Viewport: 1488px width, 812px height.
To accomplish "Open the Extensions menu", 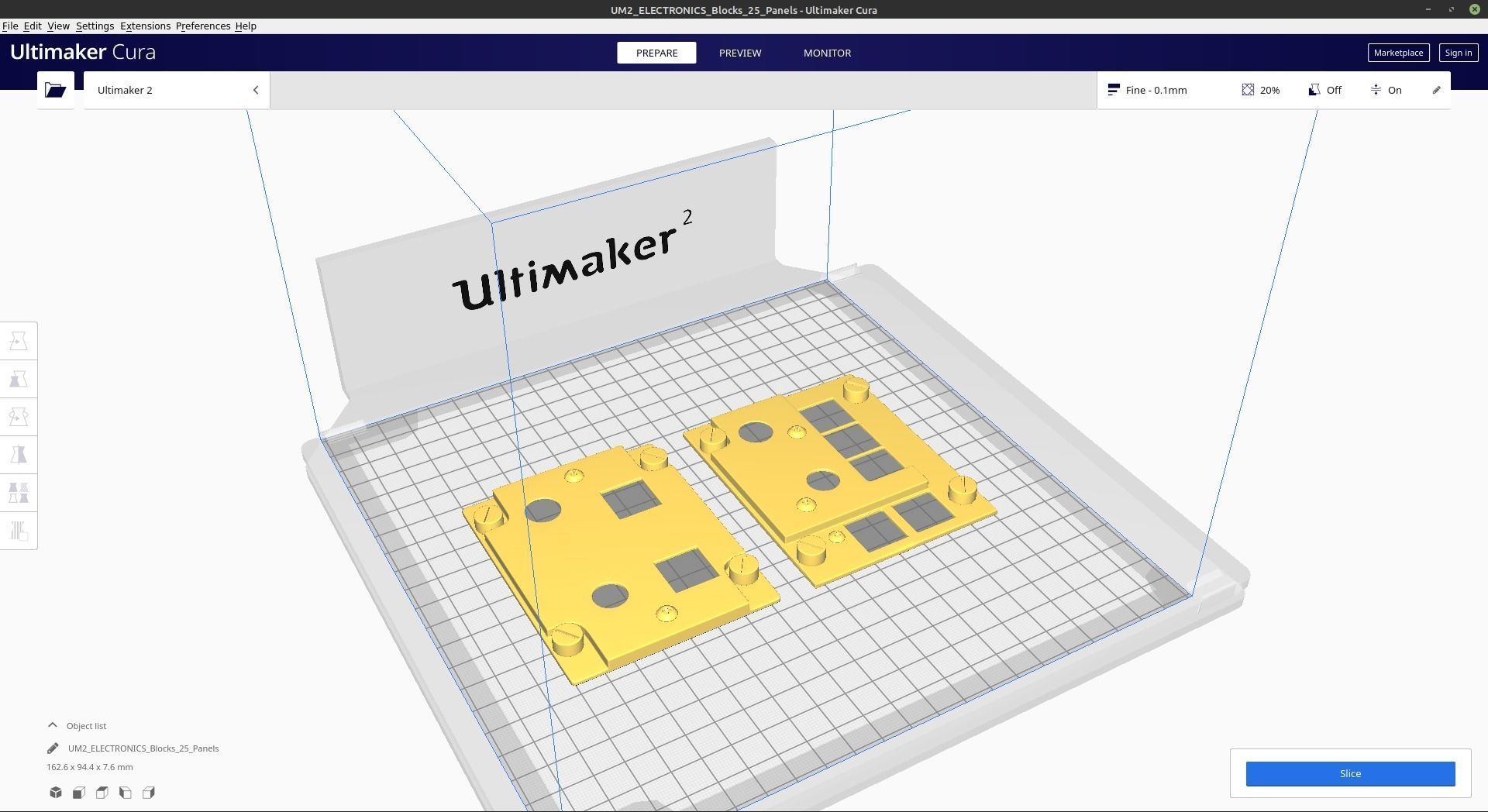I will pos(145,26).
